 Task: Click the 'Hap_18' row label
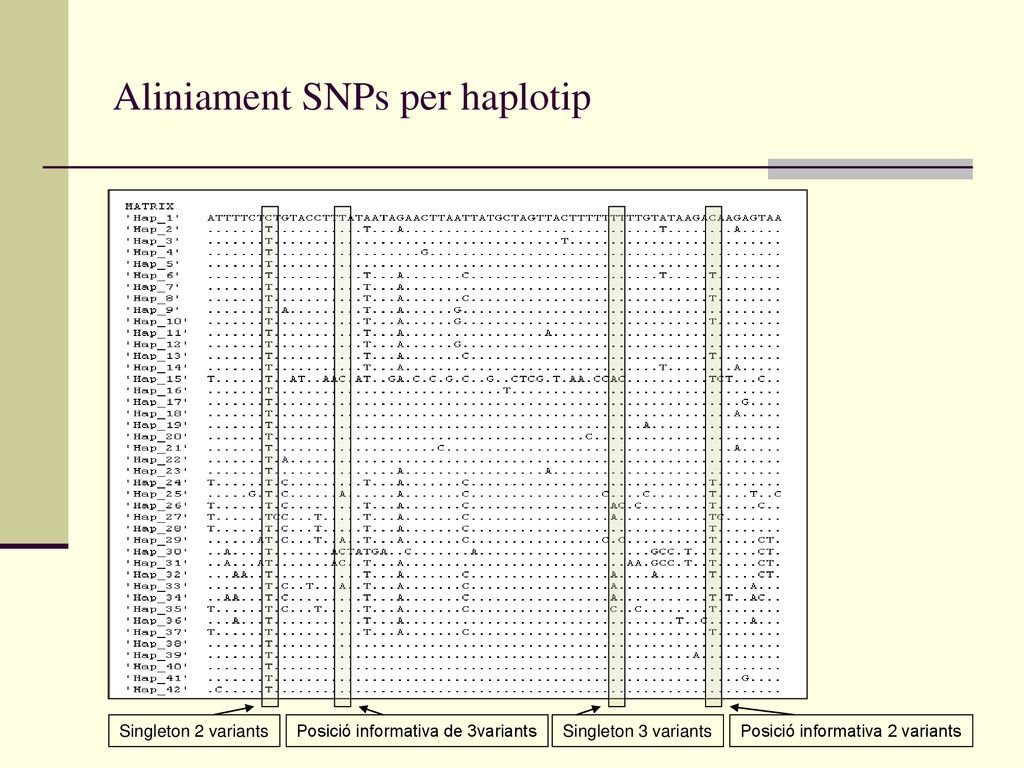[x=156, y=413]
